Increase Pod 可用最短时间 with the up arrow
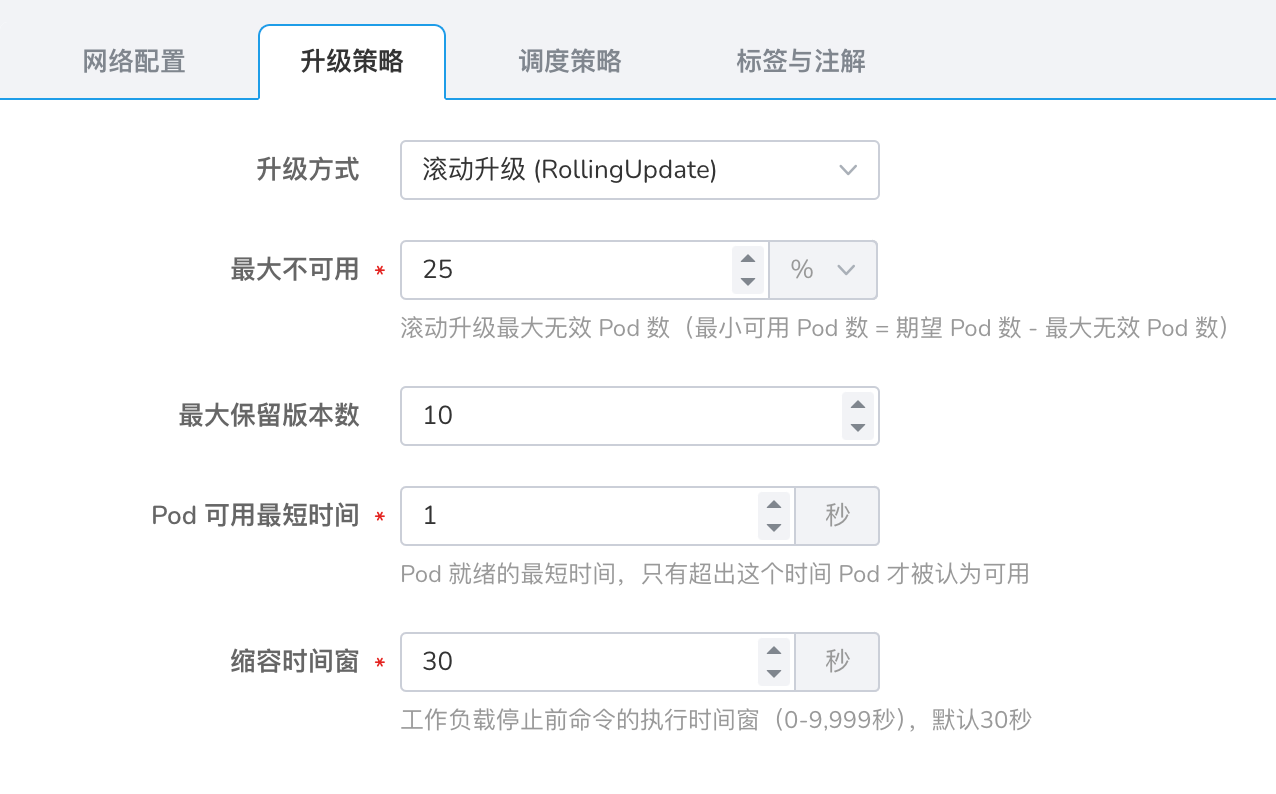Image resolution: width=1276 pixels, height=794 pixels. (x=774, y=506)
